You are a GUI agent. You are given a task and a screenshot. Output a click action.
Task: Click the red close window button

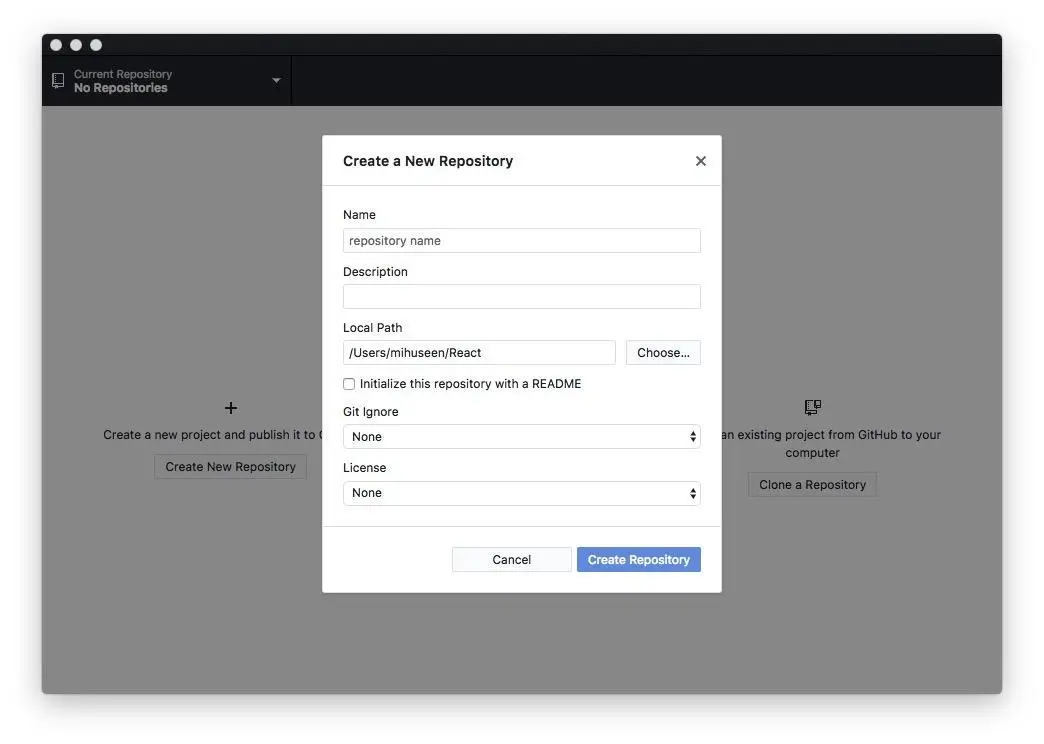point(56,45)
